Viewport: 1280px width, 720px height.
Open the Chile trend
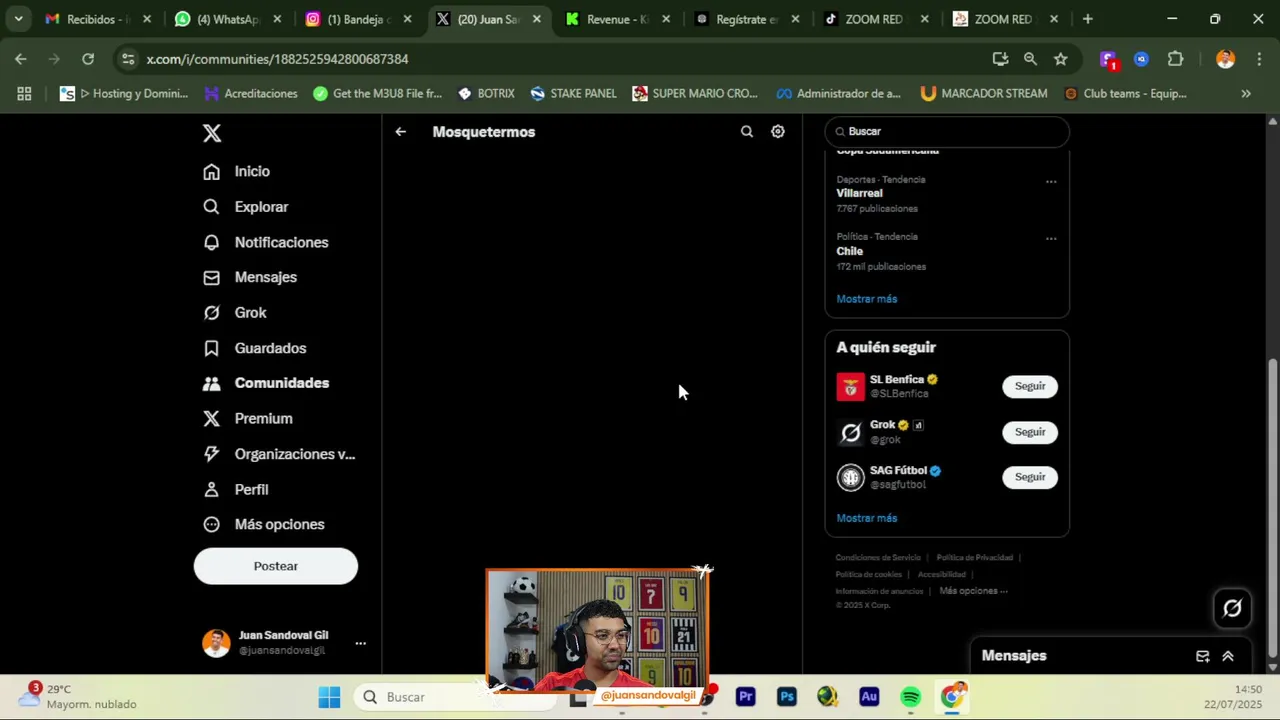[x=849, y=251]
